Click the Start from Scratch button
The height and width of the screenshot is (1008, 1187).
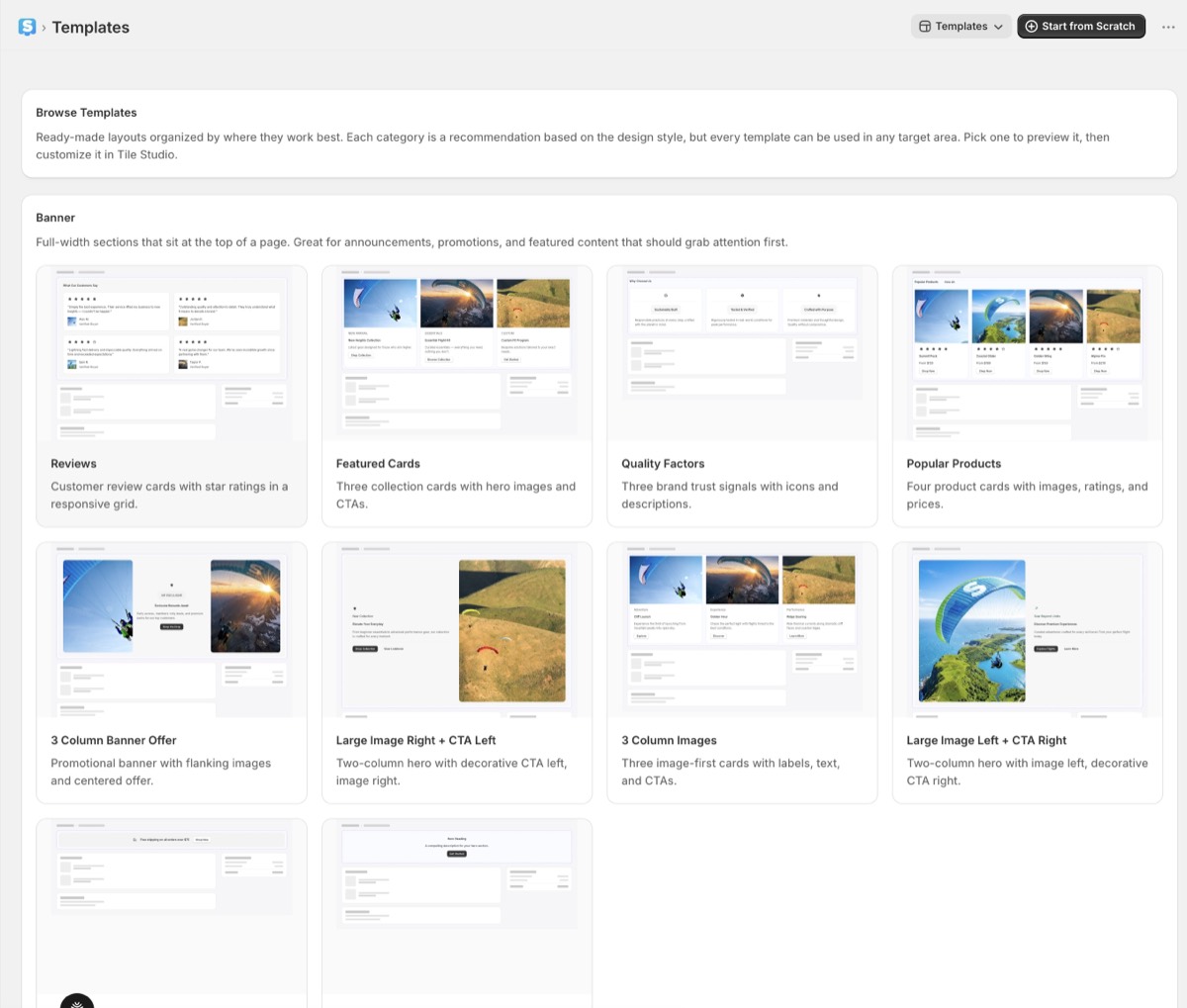point(1081,27)
